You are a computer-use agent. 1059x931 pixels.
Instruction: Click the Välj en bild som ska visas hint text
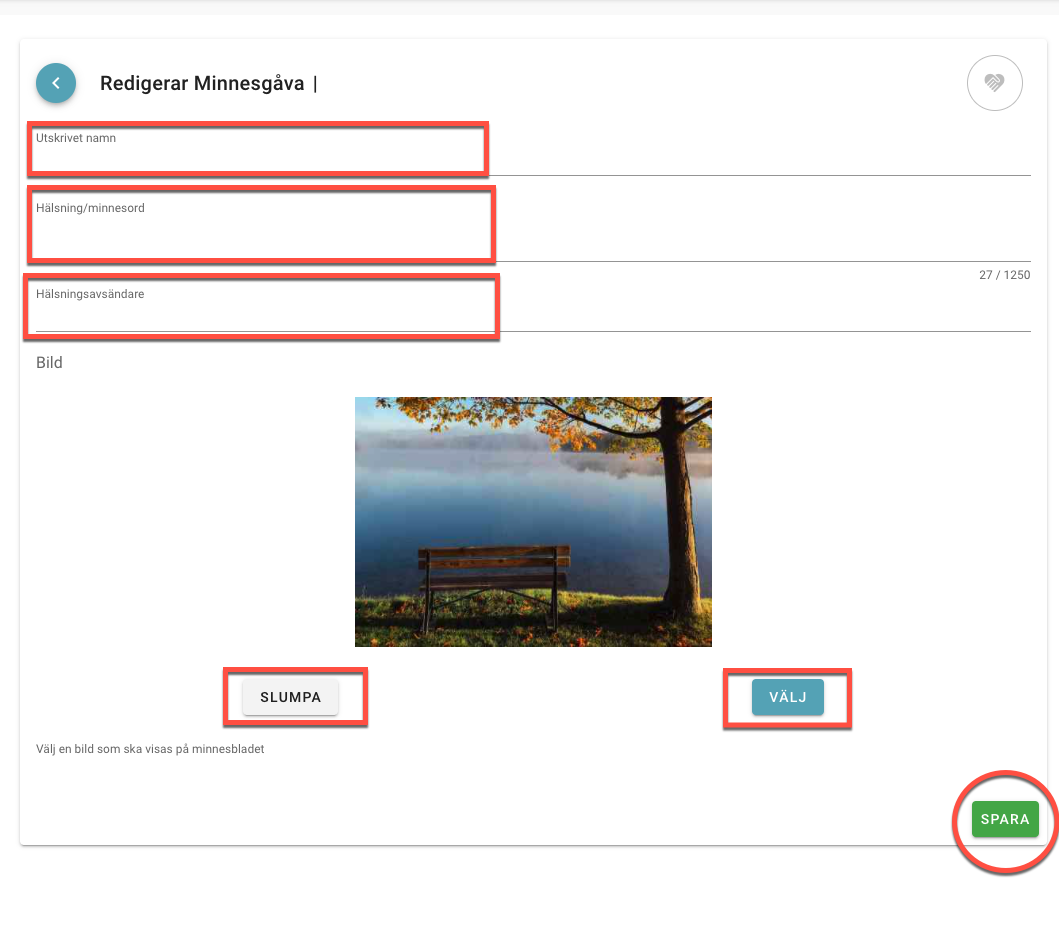click(150, 749)
